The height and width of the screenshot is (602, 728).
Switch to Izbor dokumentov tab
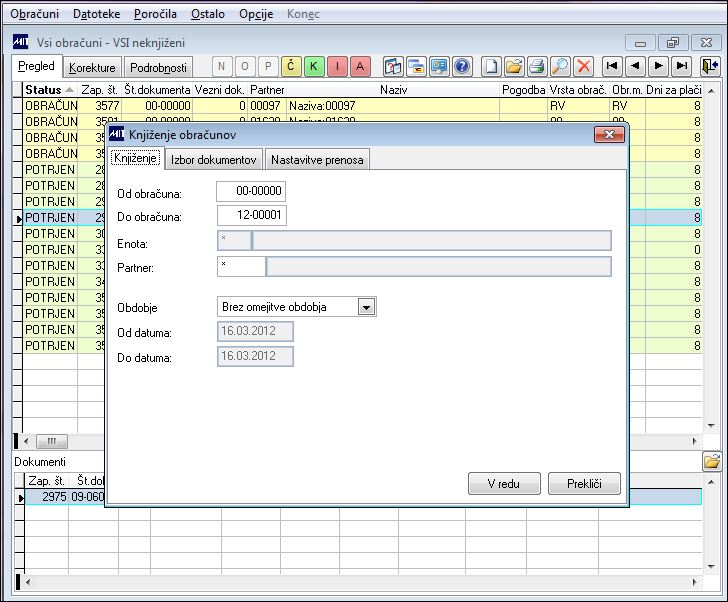click(214, 160)
